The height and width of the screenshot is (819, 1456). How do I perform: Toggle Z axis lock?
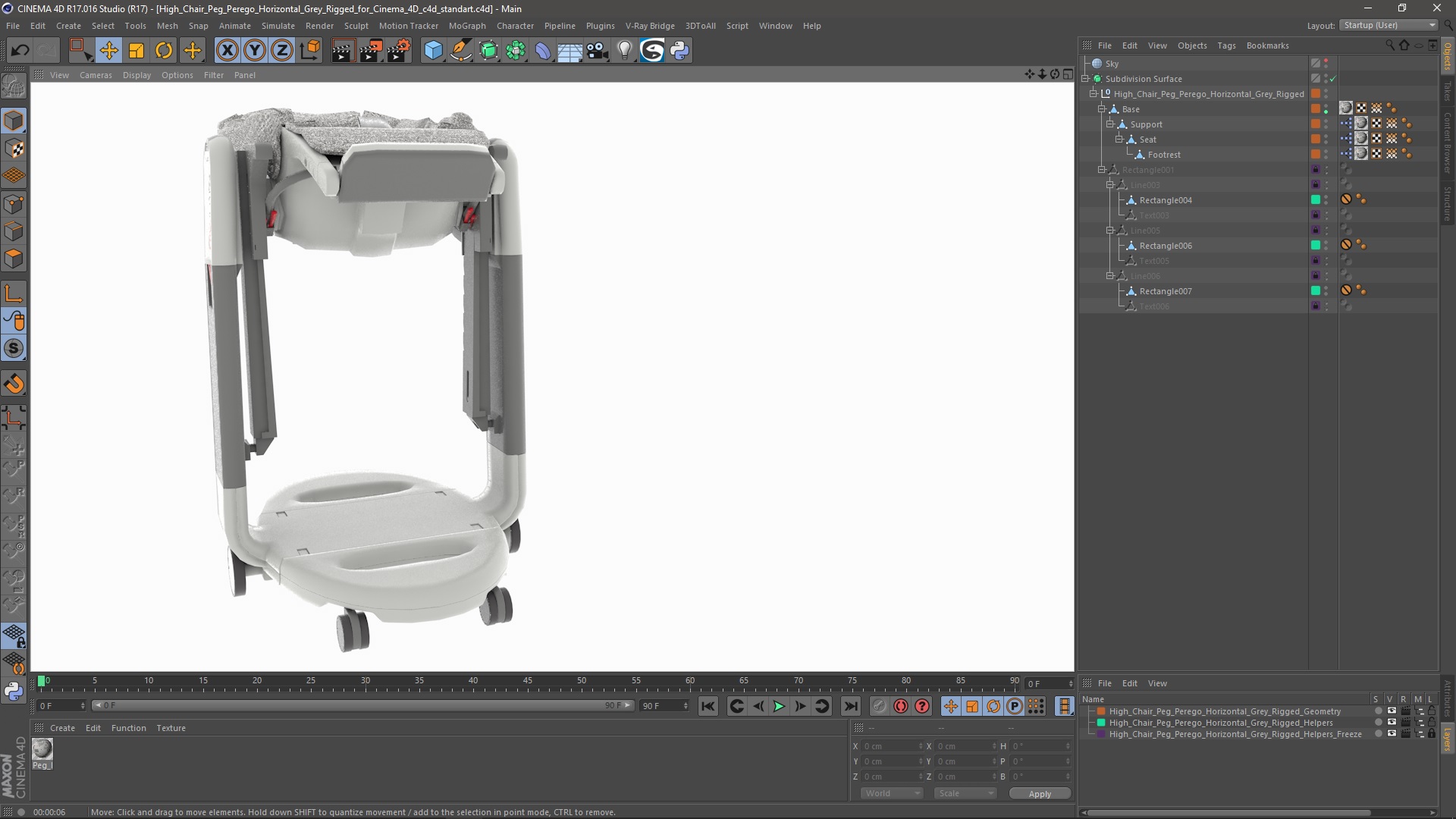282,51
